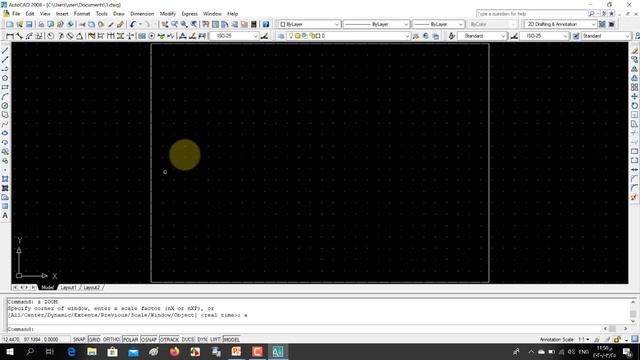Toggle GRID display in status bar
This screenshot has width=640, height=360.
coord(94,340)
